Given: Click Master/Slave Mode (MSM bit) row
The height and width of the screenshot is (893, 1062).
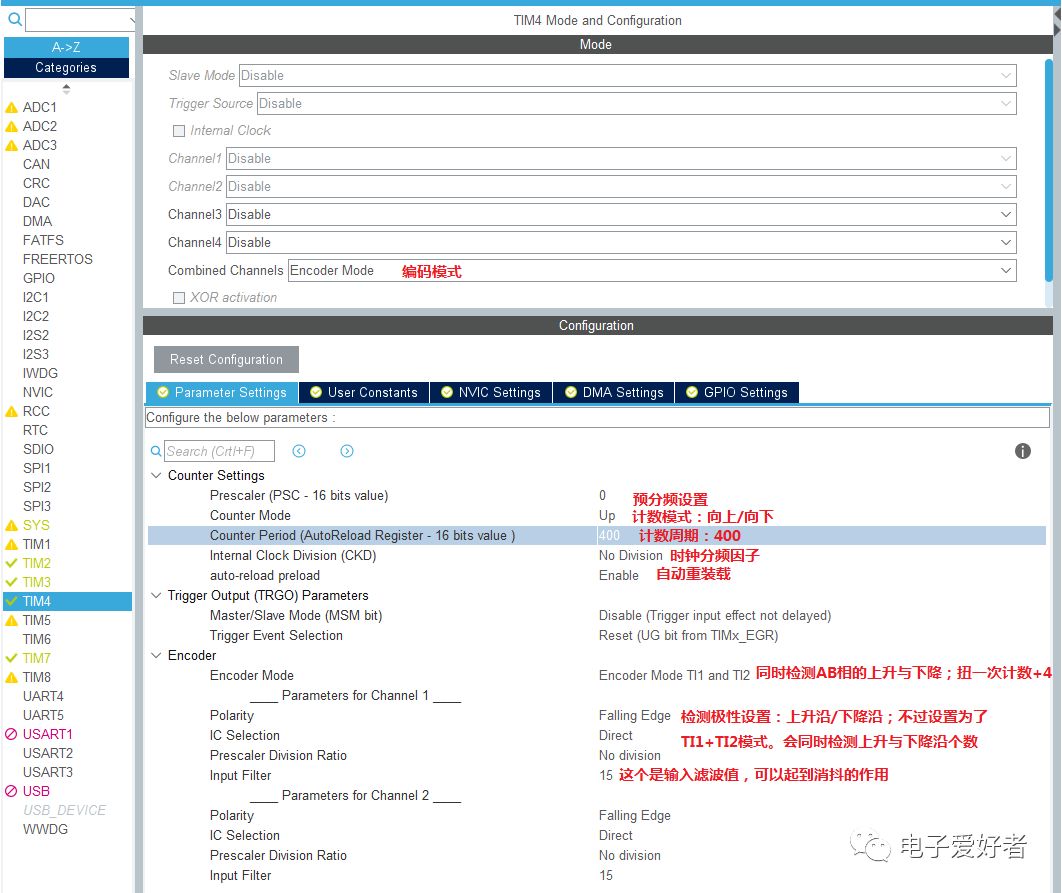Looking at the screenshot, I should (x=596, y=615).
